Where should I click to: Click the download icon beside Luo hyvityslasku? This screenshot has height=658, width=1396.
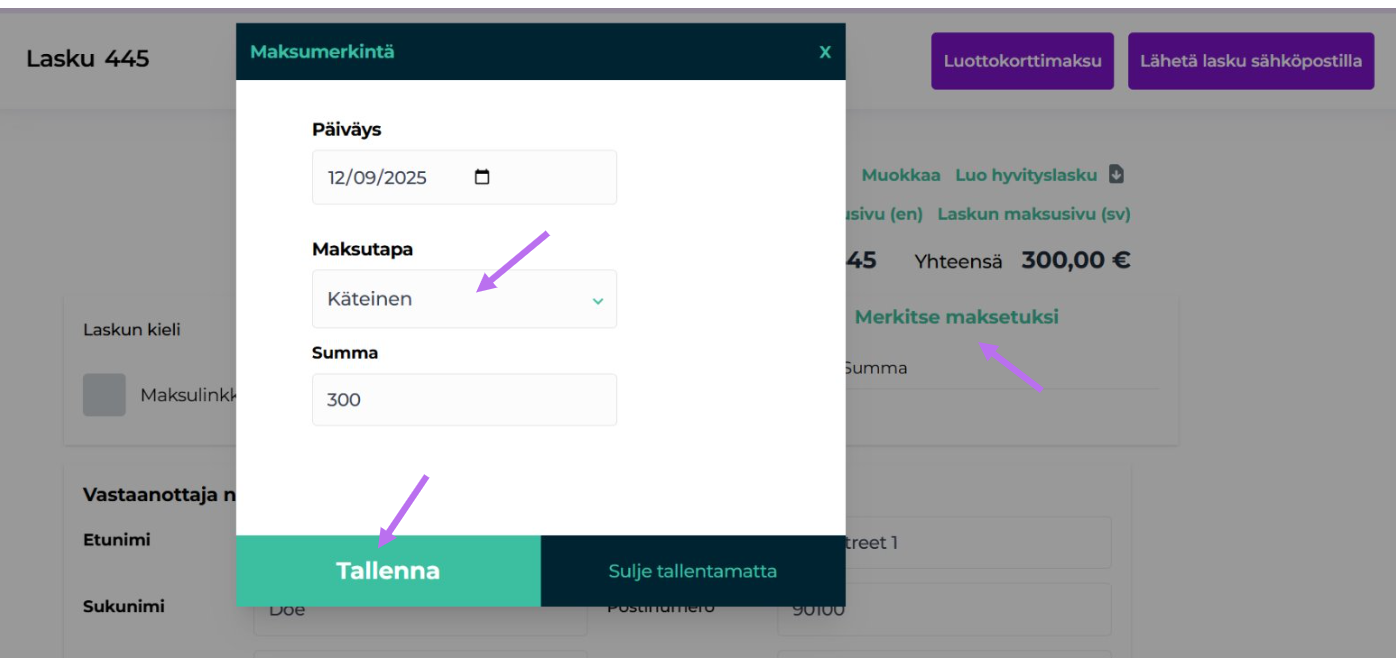tap(1116, 173)
